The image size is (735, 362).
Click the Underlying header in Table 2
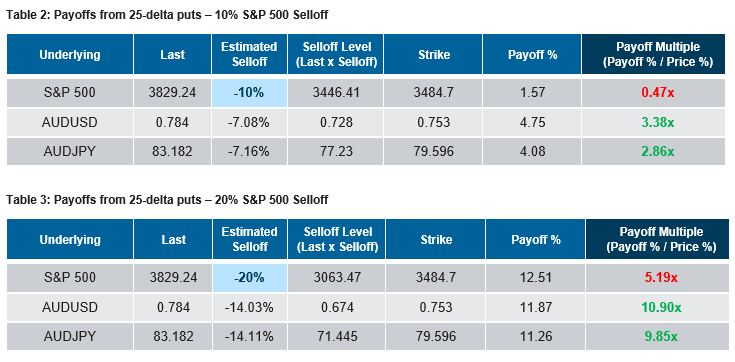tap(70, 54)
